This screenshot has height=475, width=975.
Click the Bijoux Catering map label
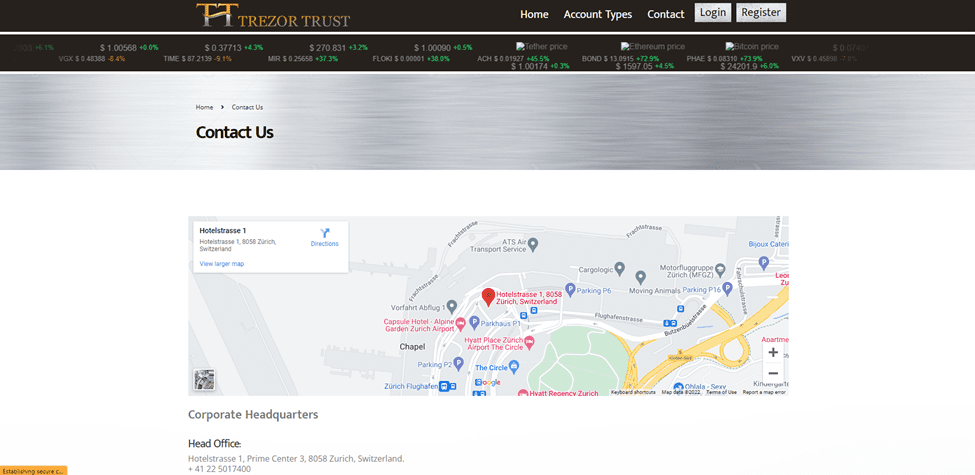(x=769, y=244)
